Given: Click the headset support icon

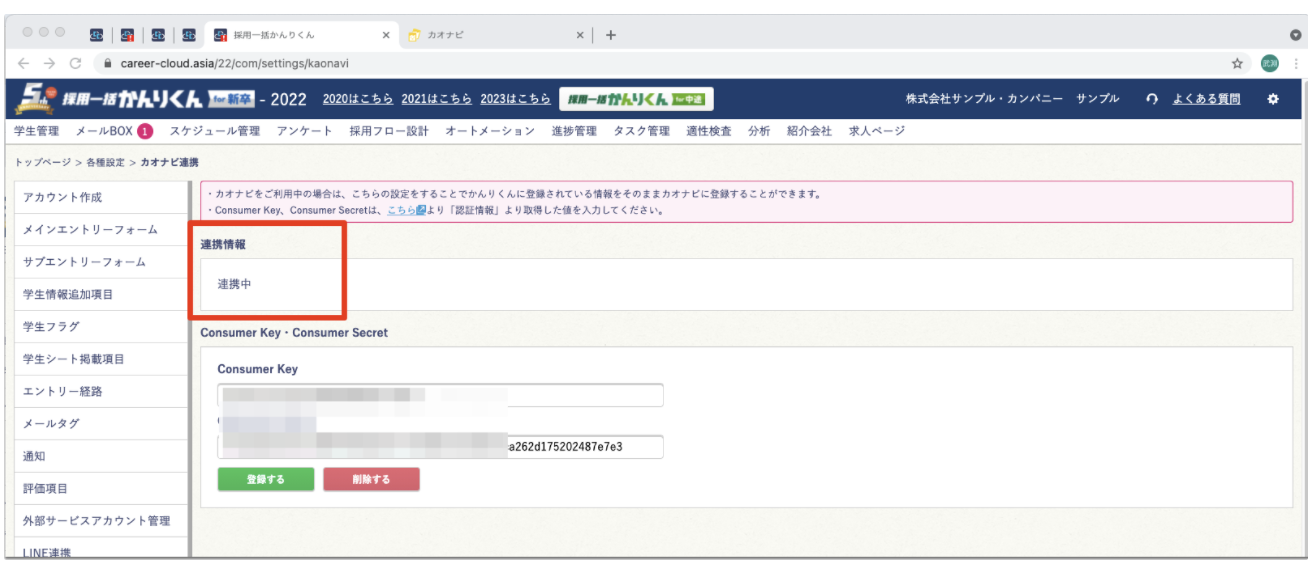Looking at the screenshot, I should point(1152,99).
